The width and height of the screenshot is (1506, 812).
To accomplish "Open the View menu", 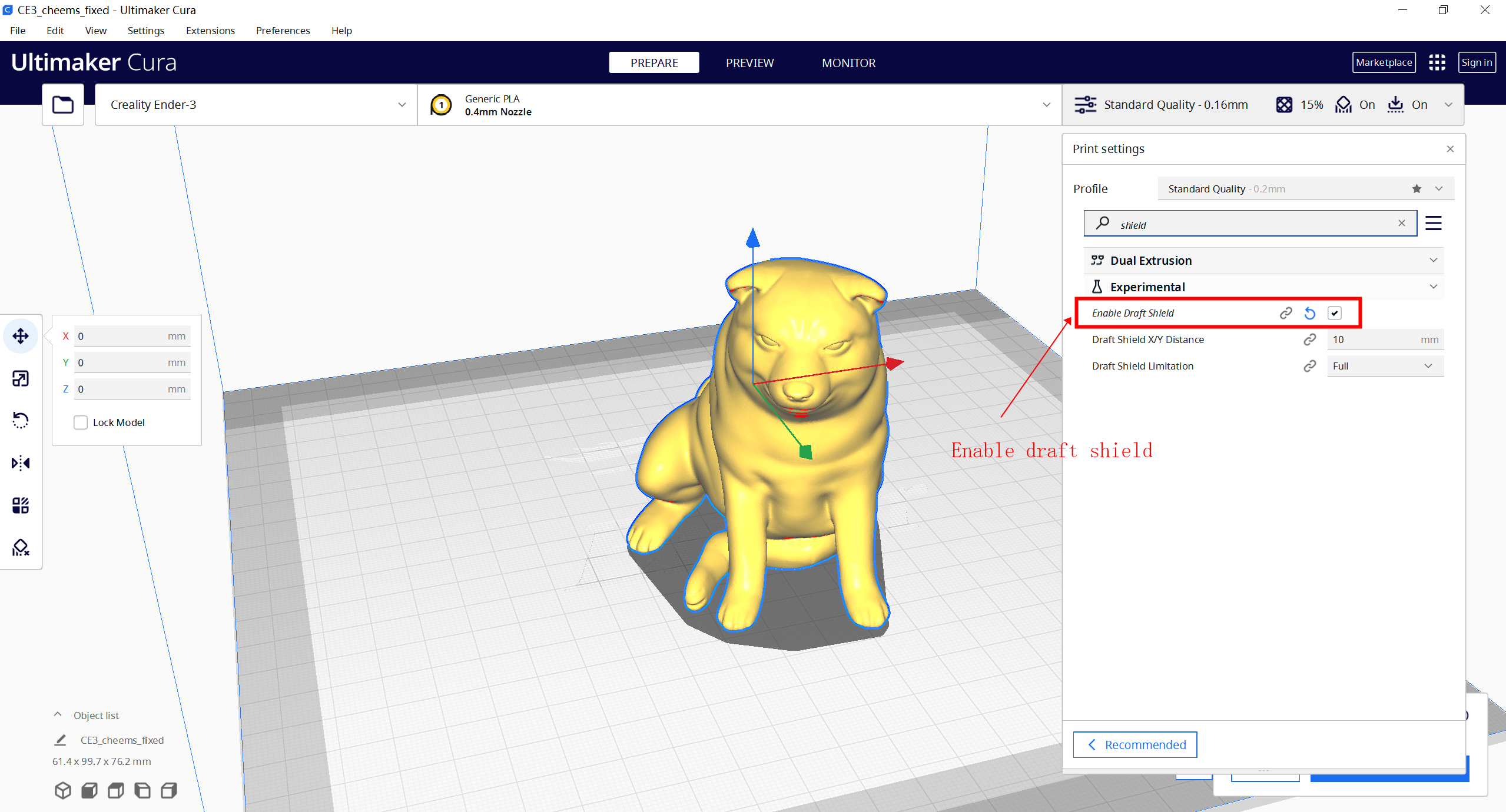I will [96, 31].
